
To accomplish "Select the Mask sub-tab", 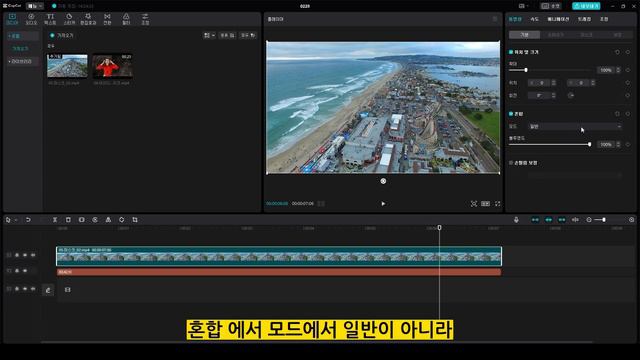I will click(x=587, y=35).
